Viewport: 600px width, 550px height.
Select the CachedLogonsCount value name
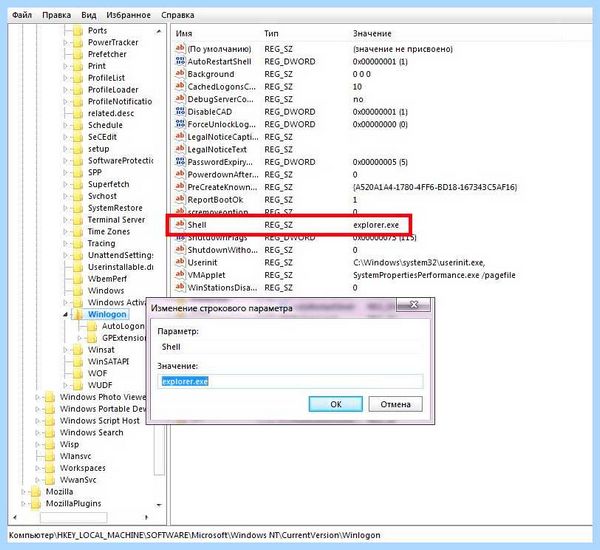pyautogui.click(x=221, y=86)
